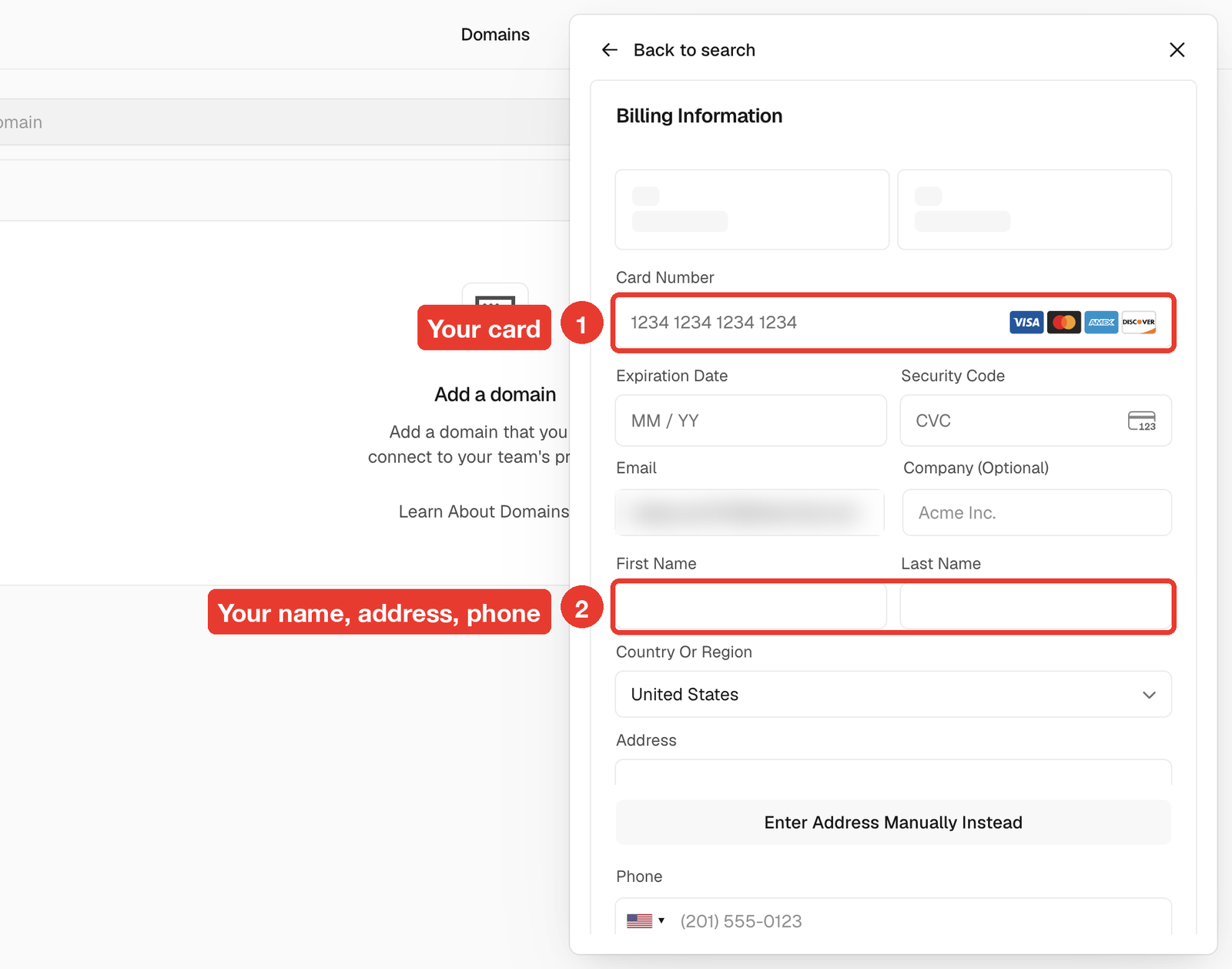Click the Add a domain heading

495,394
